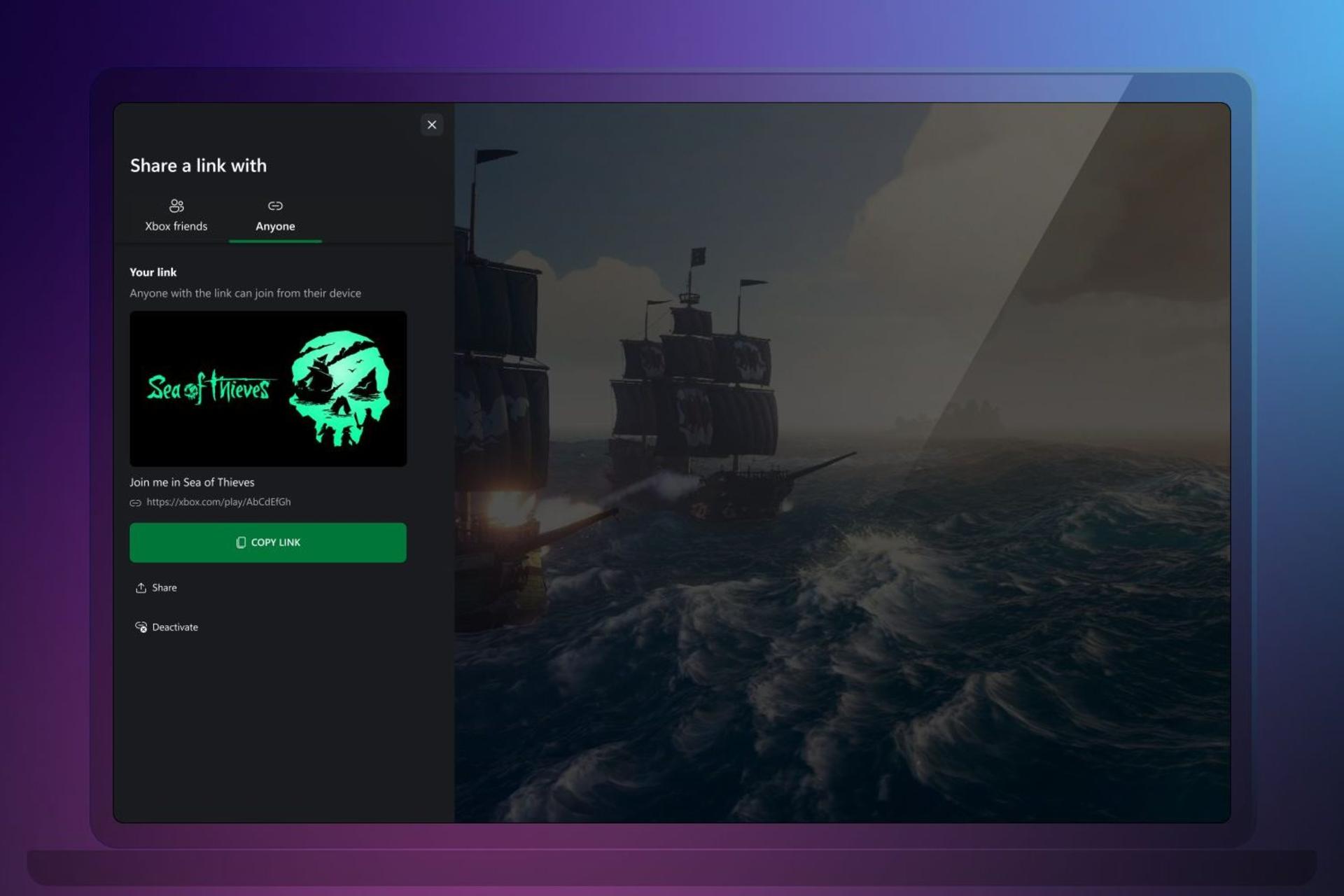Click 'Anyone with the link can join' text
This screenshot has width=1344, height=896.
pyautogui.click(x=245, y=293)
